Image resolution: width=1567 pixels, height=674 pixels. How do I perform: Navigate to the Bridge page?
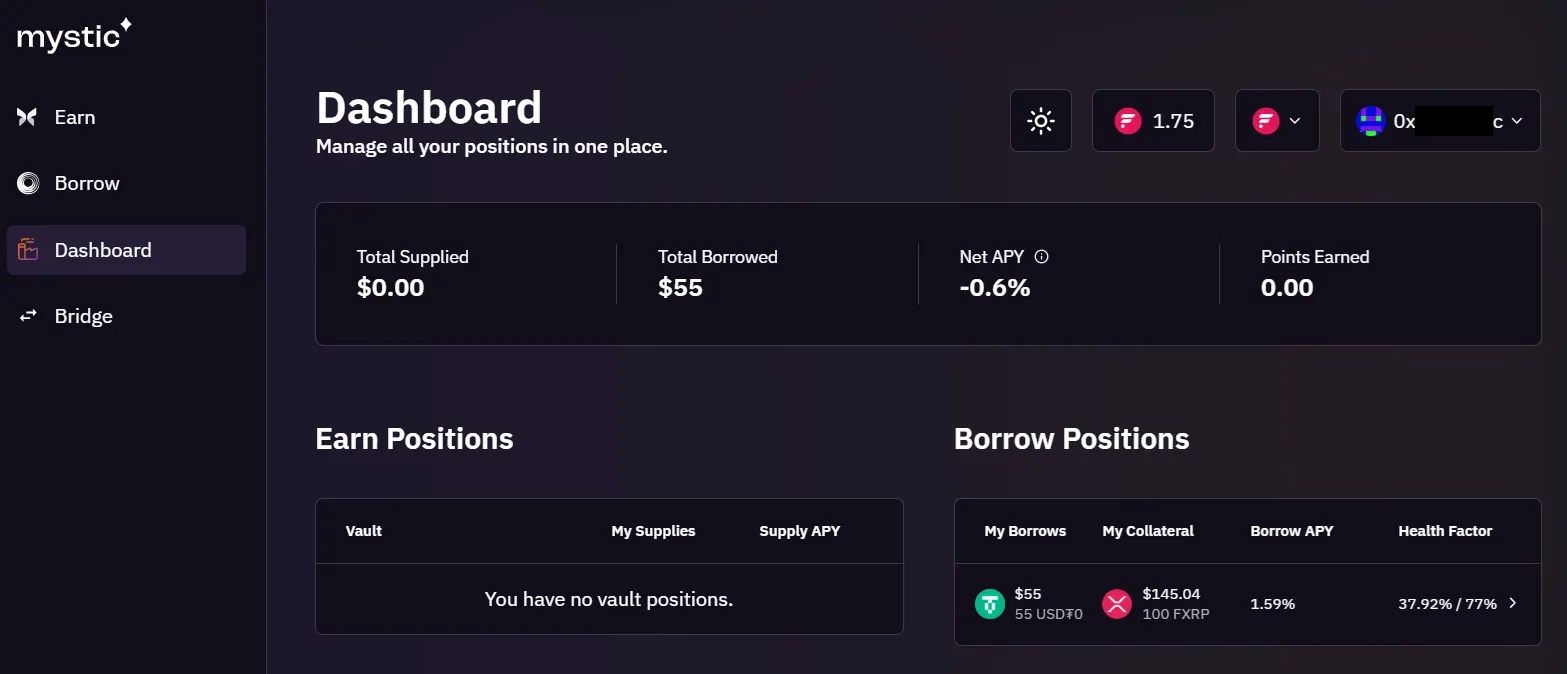83,316
